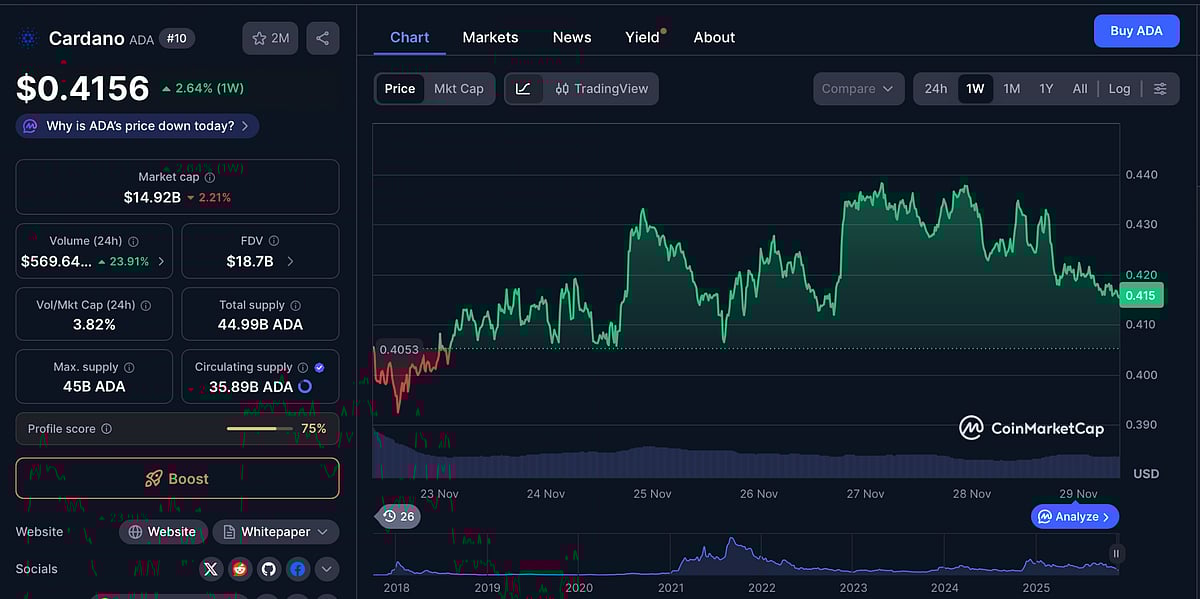Select the line chart style icon
The height and width of the screenshot is (599, 1200).
coord(523,88)
